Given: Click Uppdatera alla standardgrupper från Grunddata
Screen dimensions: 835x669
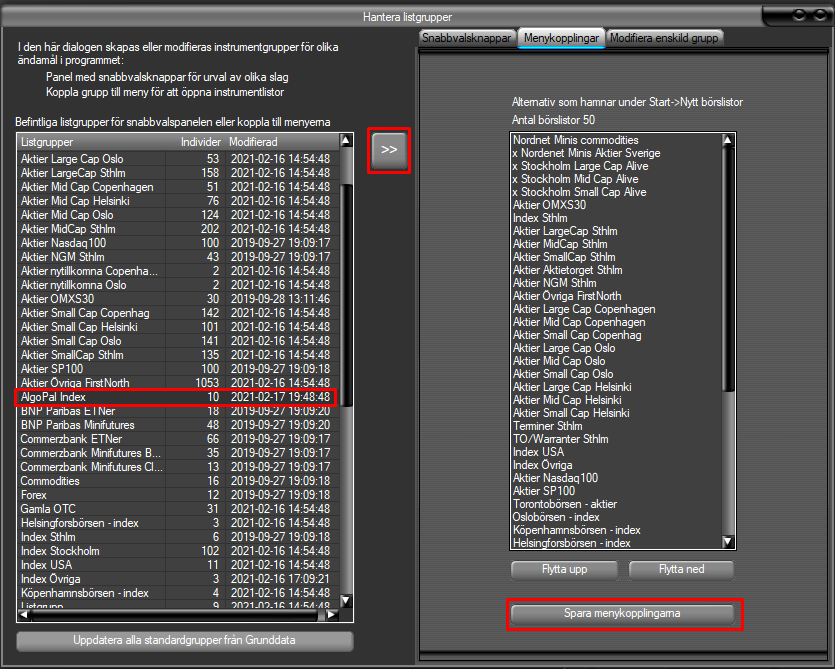Looking at the screenshot, I should [x=185, y=640].
